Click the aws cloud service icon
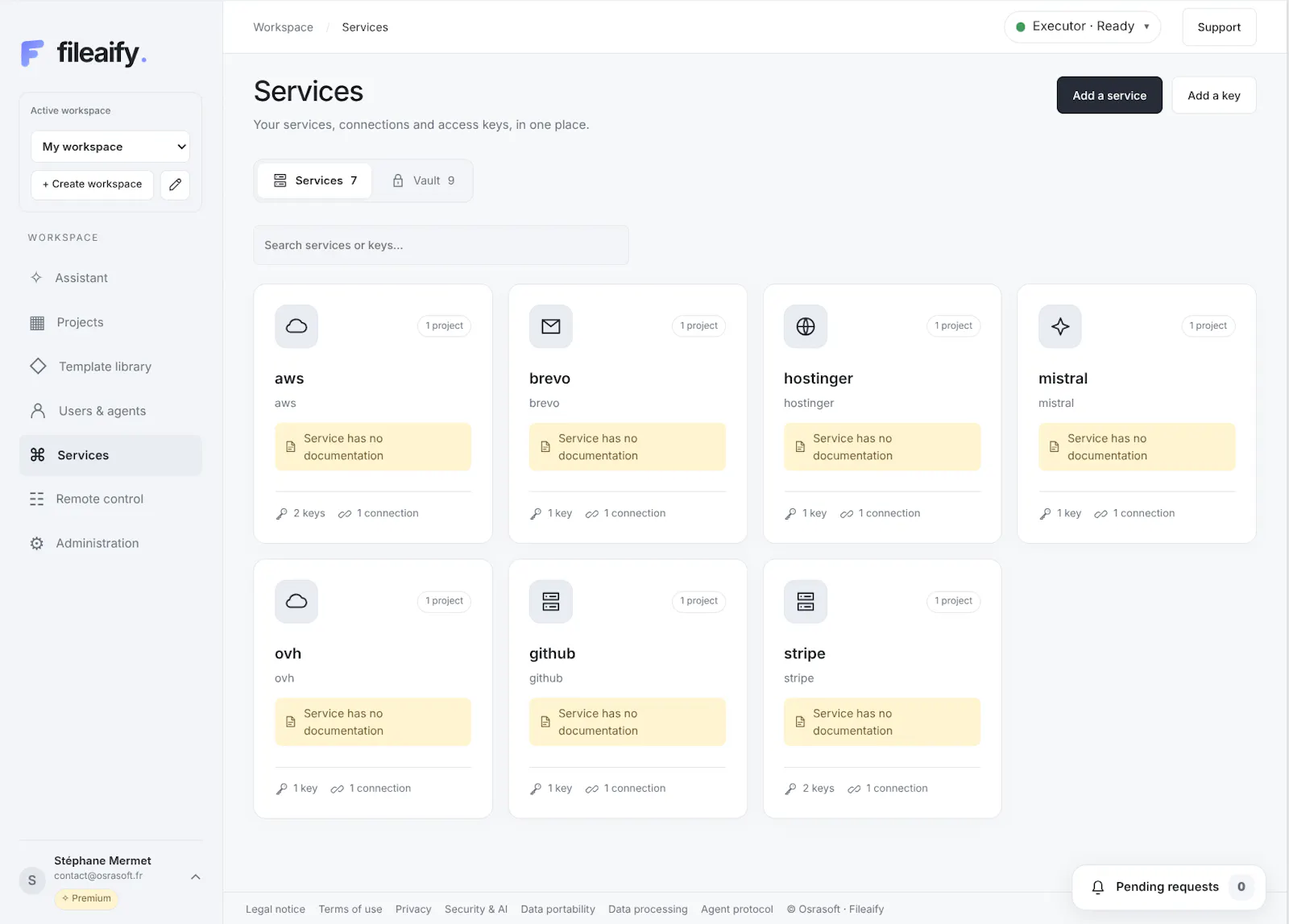 pos(296,326)
